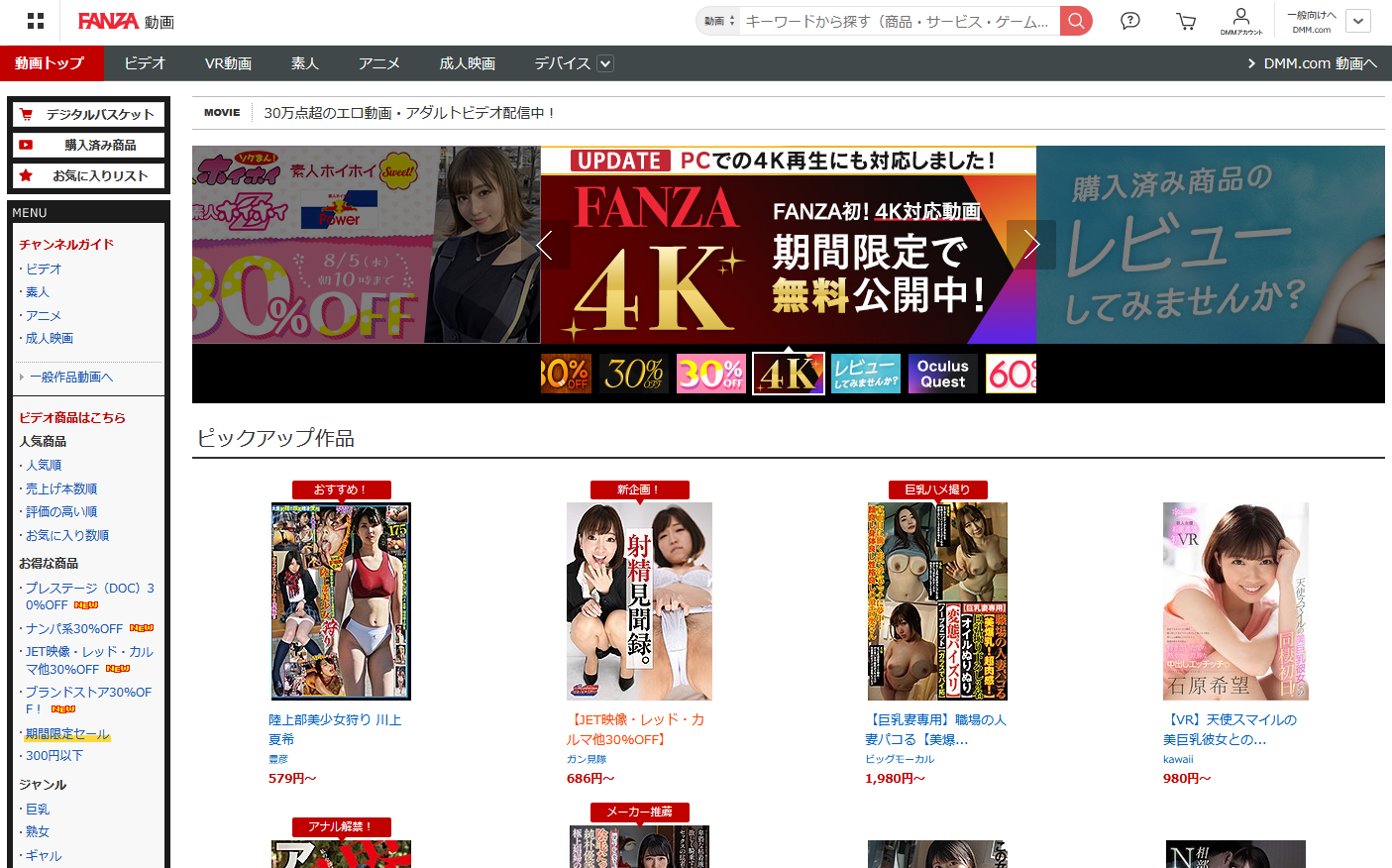The image size is (1392, 868).
Task: Open the kawaii maker link
Action: [1178, 759]
